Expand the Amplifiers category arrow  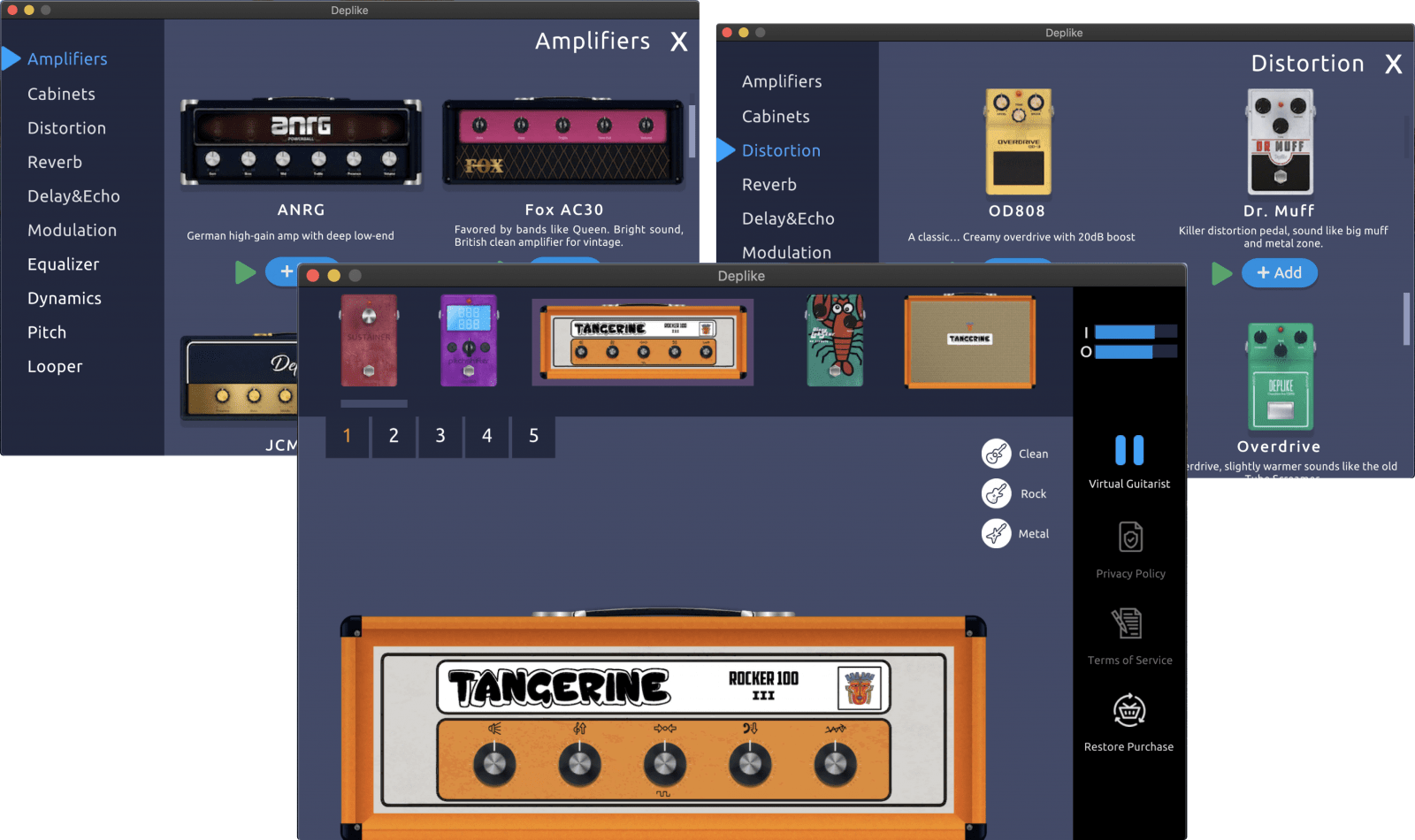pos(11,57)
